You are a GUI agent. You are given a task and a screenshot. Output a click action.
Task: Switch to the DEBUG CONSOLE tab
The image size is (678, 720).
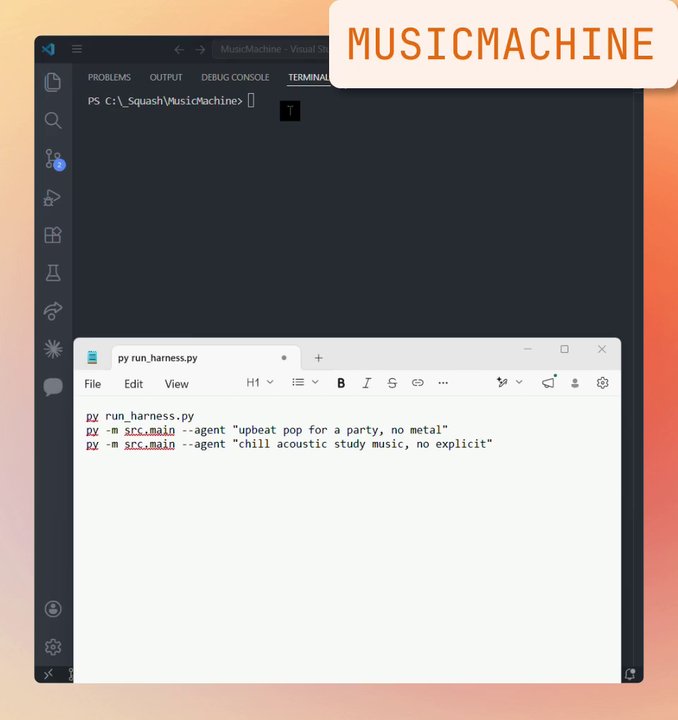click(x=235, y=77)
